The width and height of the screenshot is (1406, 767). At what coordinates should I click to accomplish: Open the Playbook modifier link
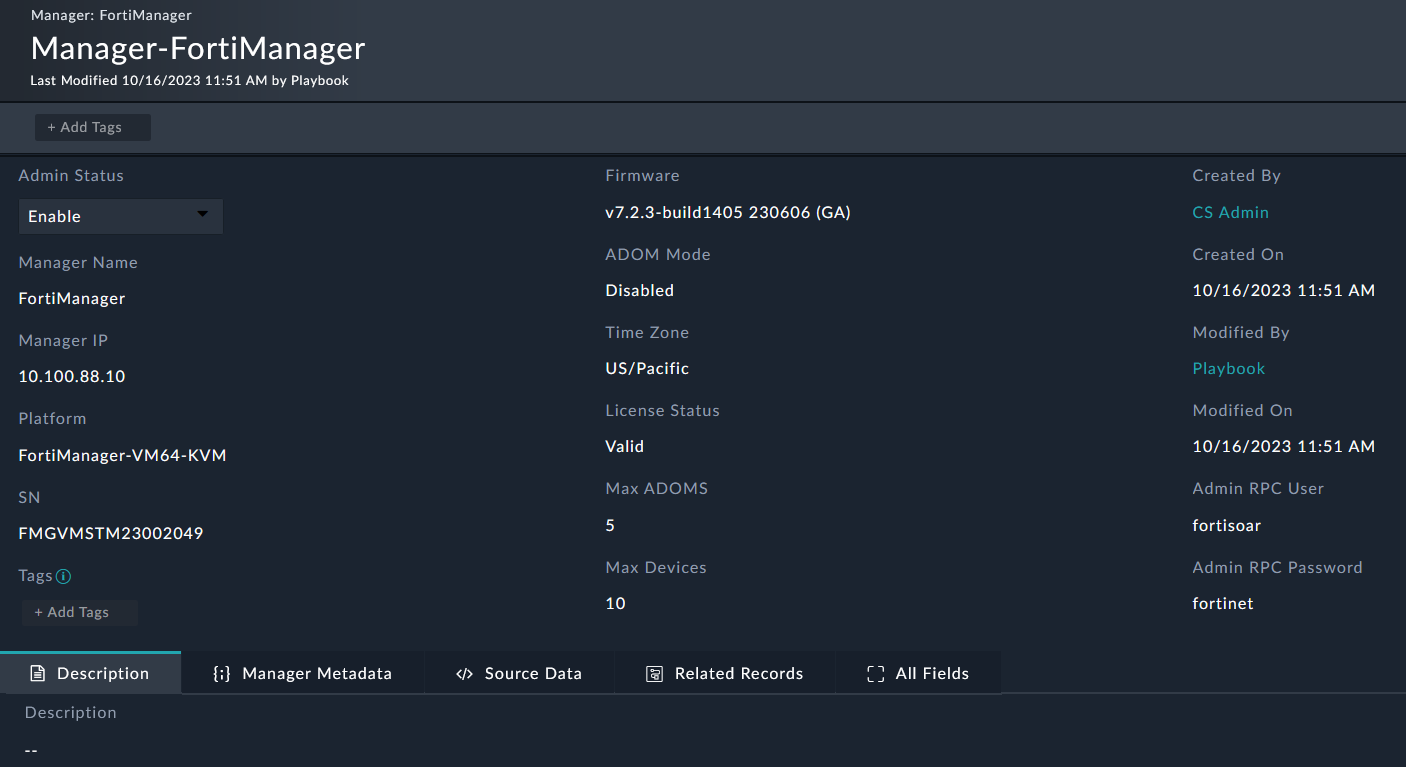pos(1228,368)
